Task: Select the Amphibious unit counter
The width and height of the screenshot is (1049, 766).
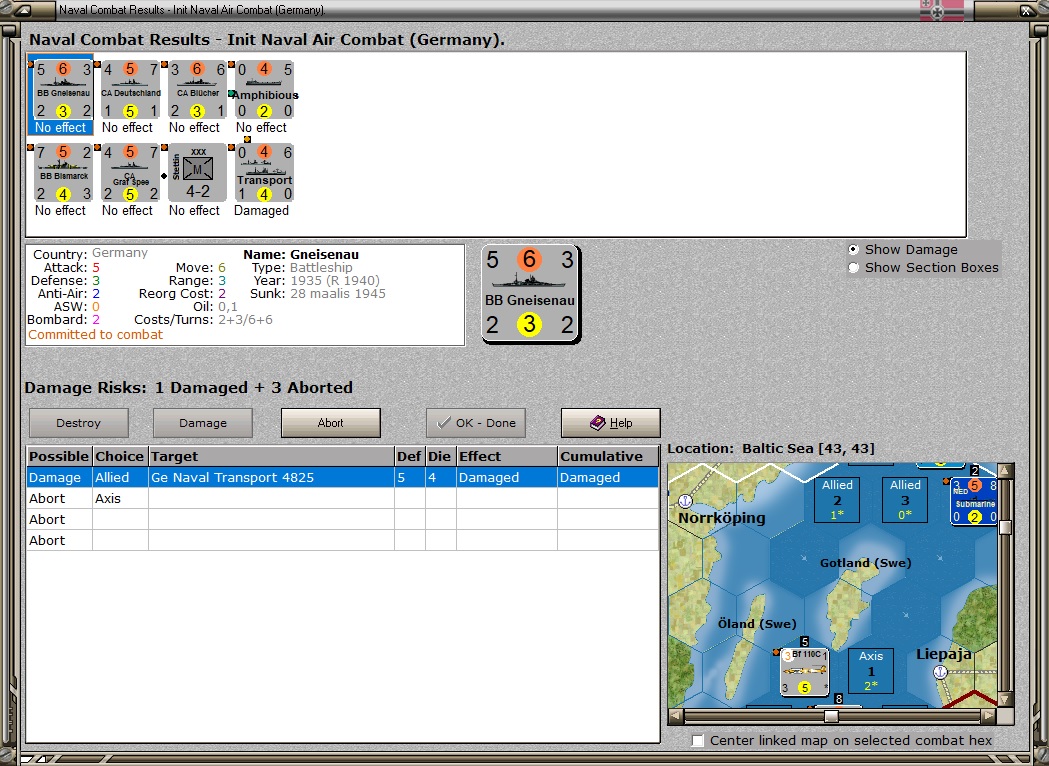Action: tap(264, 90)
